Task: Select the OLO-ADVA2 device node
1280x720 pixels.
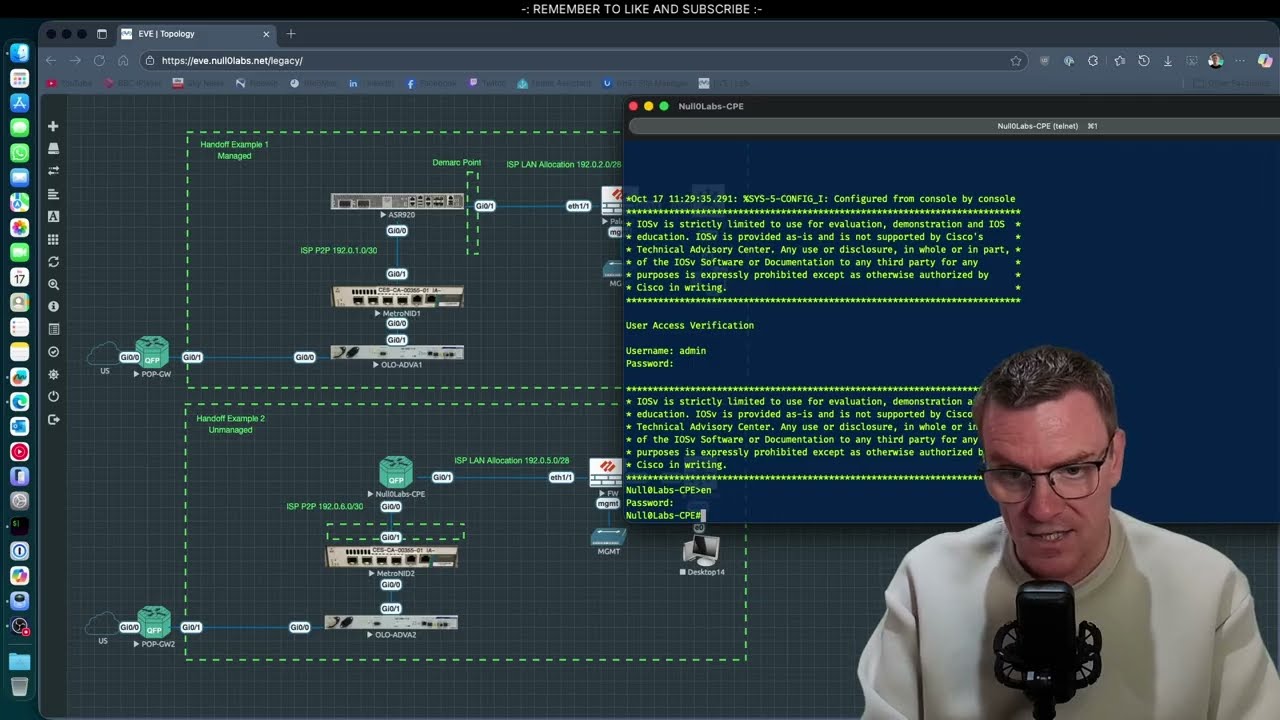Action: 391,622
